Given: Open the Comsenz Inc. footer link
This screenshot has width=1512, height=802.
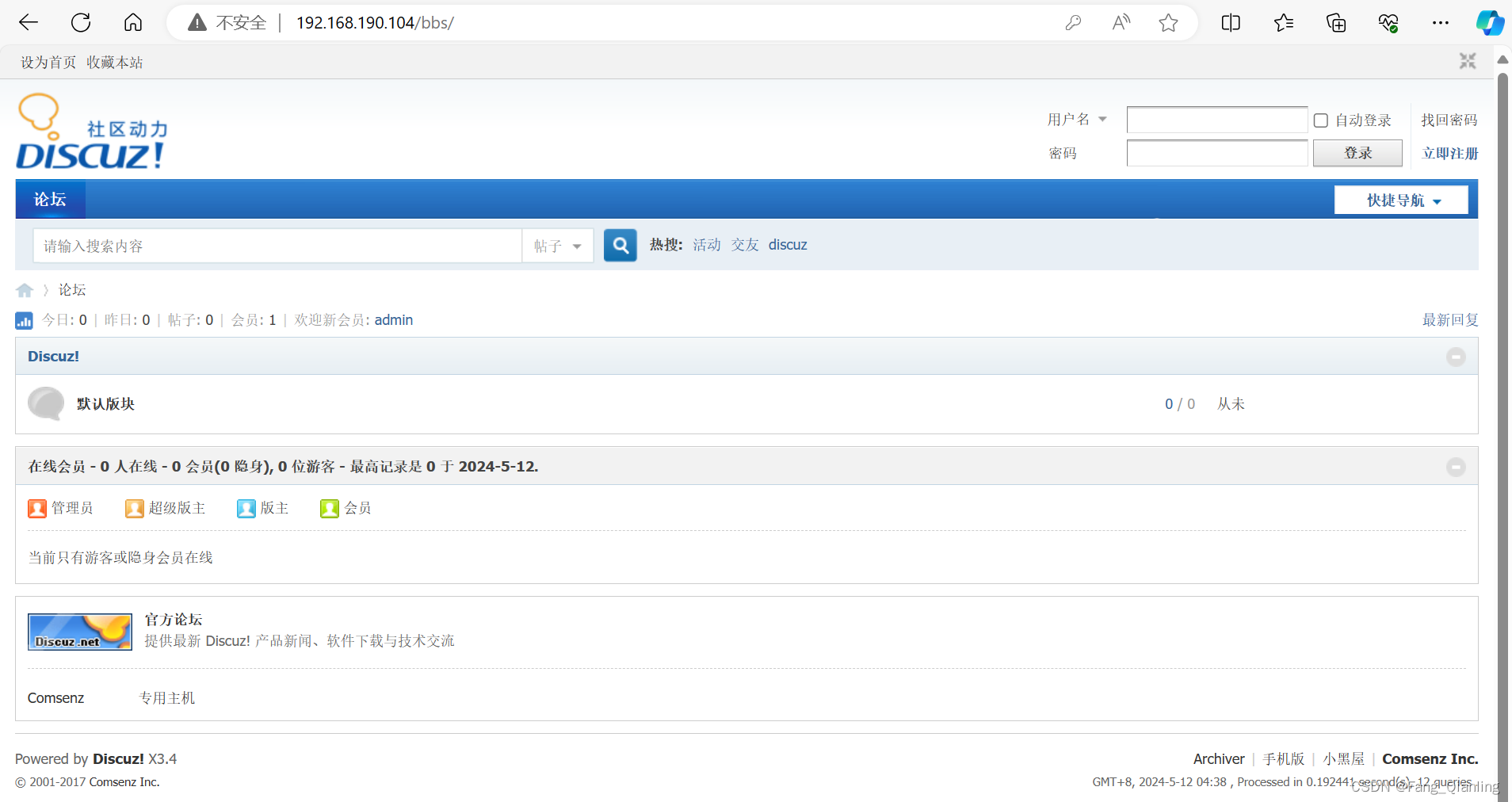Looking at the screenshot, I should [1430, 759].
